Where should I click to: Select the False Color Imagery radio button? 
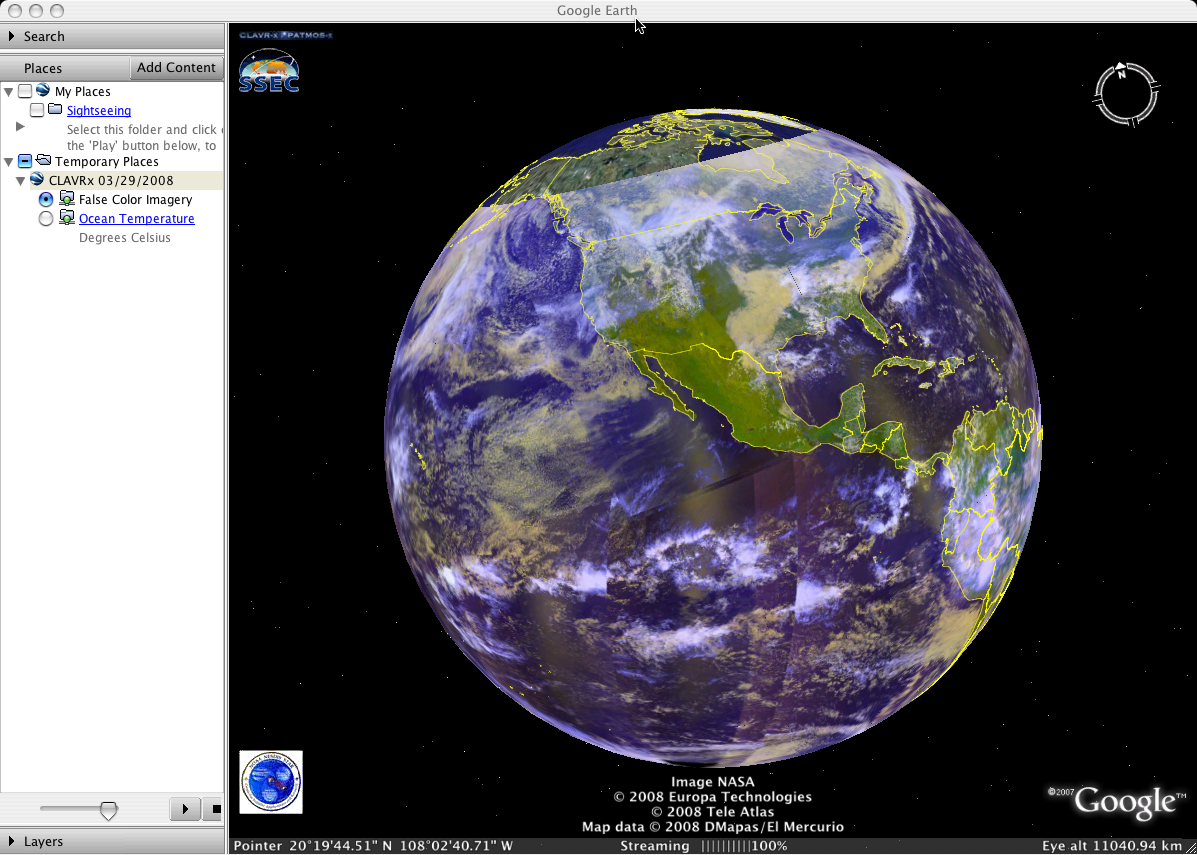click(46, 199)
